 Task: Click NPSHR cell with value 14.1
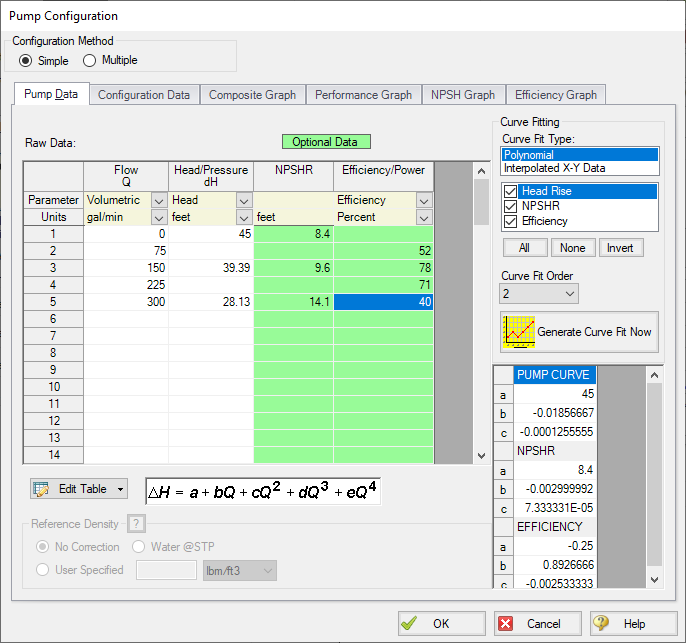click(x=293, y=302)
